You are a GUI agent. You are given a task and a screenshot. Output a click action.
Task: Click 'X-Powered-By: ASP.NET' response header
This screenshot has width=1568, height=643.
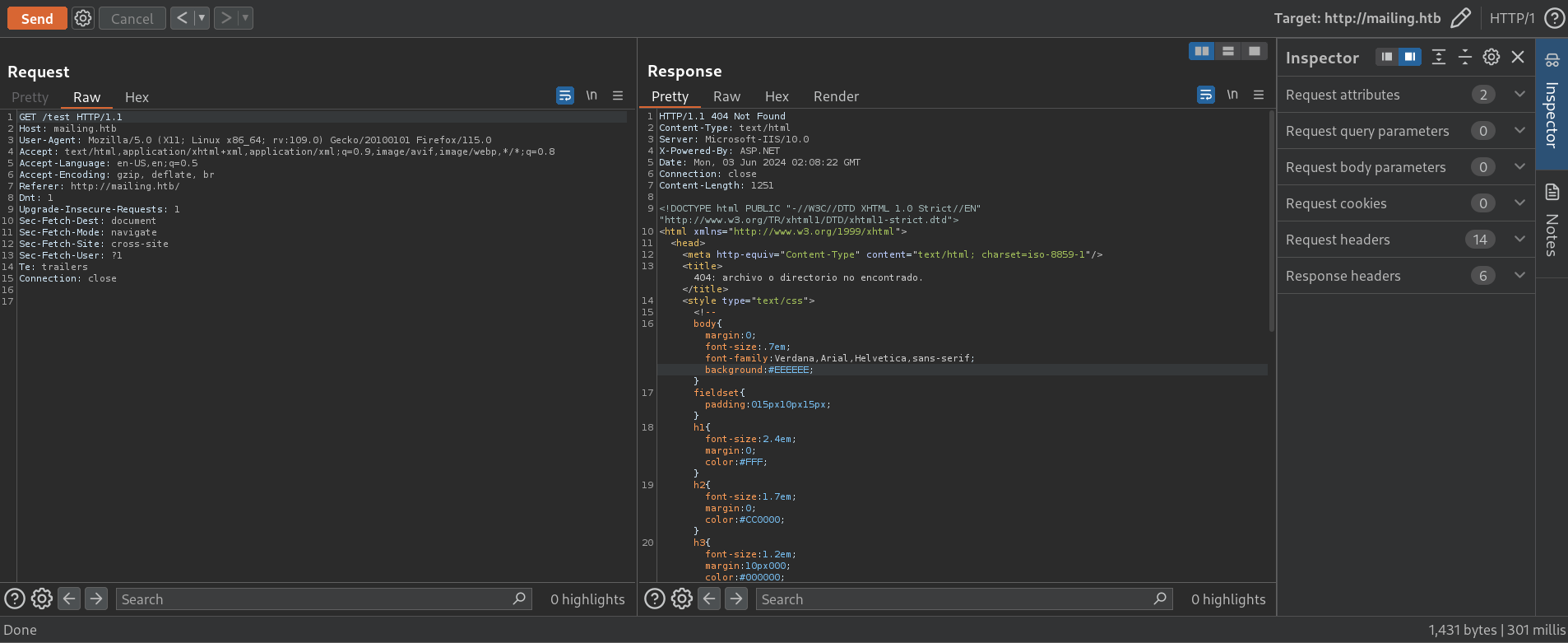pos(719,151)
